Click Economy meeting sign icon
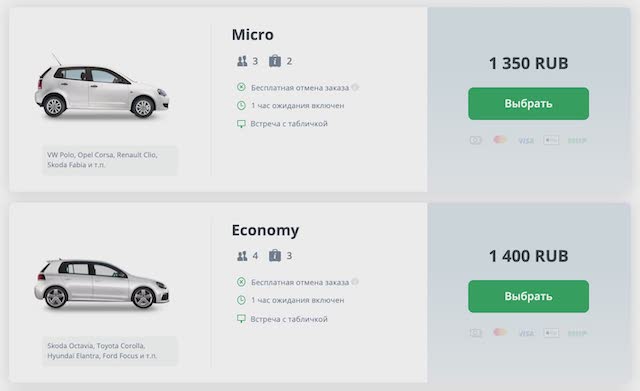Screen dimensions: 640x391 coord(241,319)
